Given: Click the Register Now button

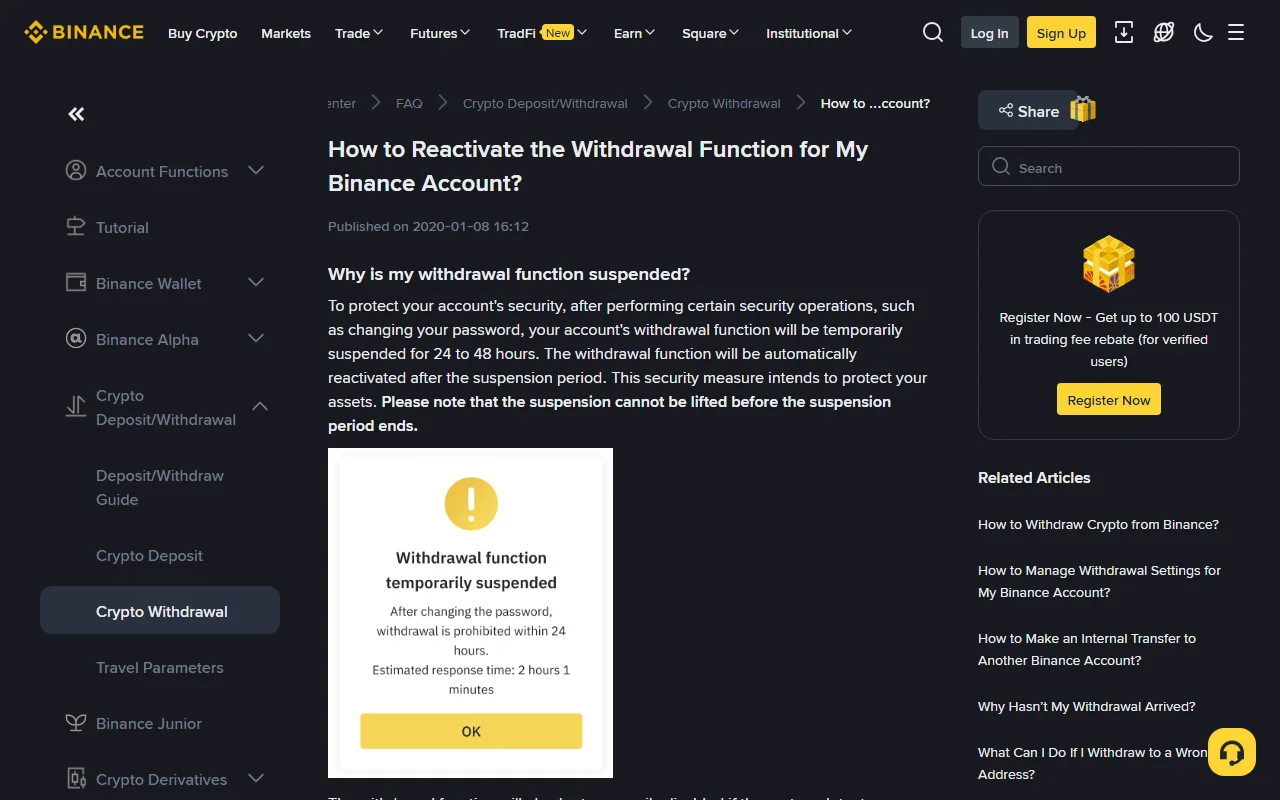Looking at the screenshot, I should coord(1109,400).
